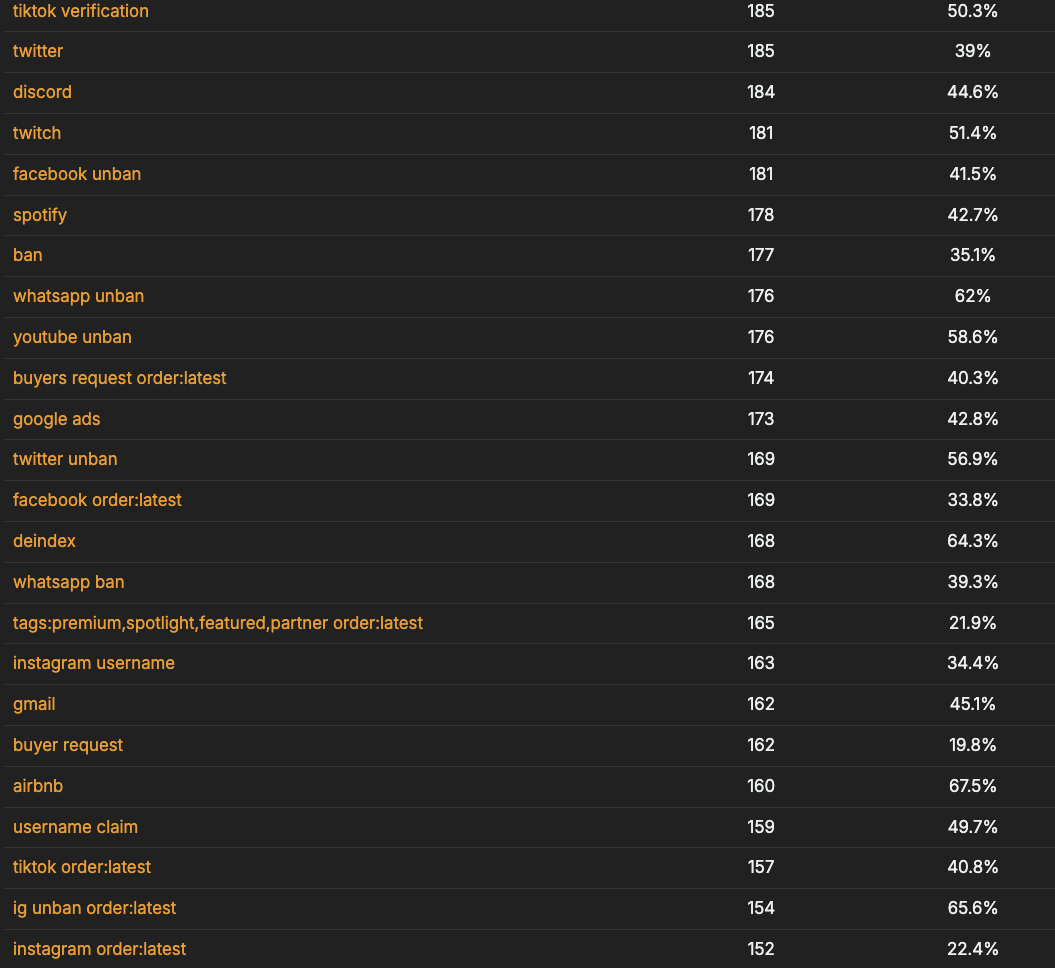This screenshot has width=1055, height=968.
Task: Select the "facebook unban" link
Action: click(77, 174)
